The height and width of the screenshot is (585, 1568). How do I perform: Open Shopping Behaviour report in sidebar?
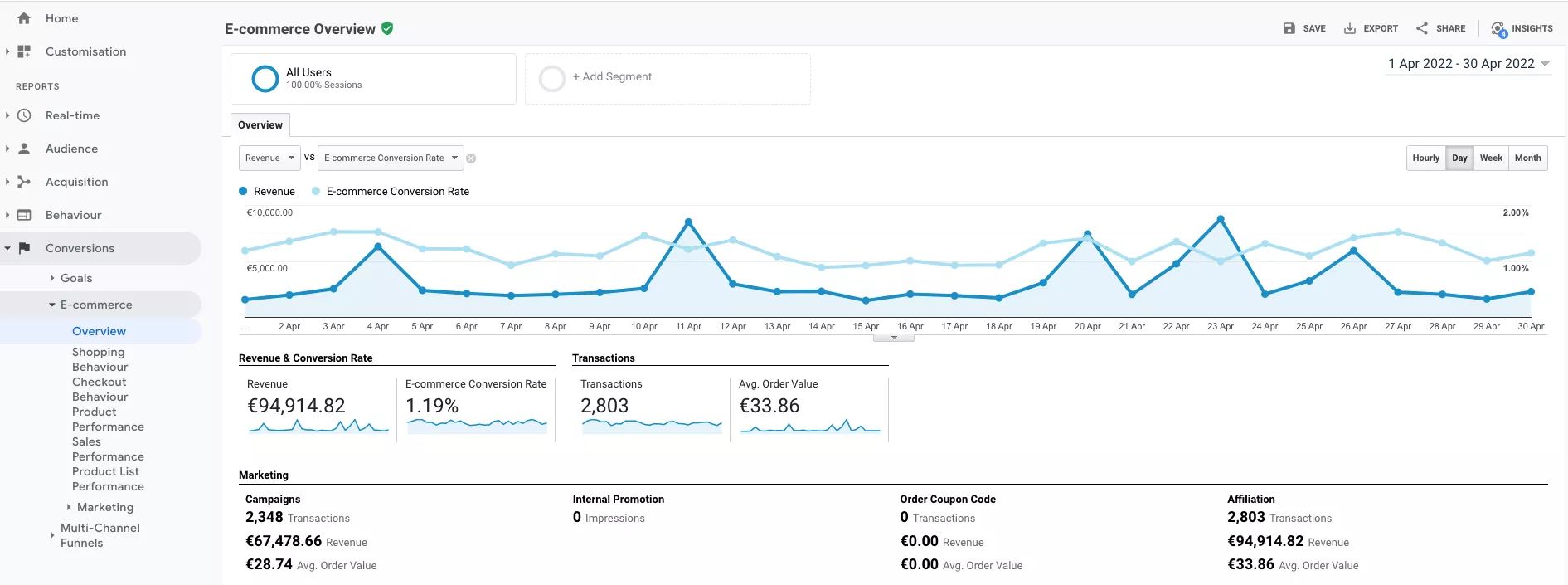(100, 359)
